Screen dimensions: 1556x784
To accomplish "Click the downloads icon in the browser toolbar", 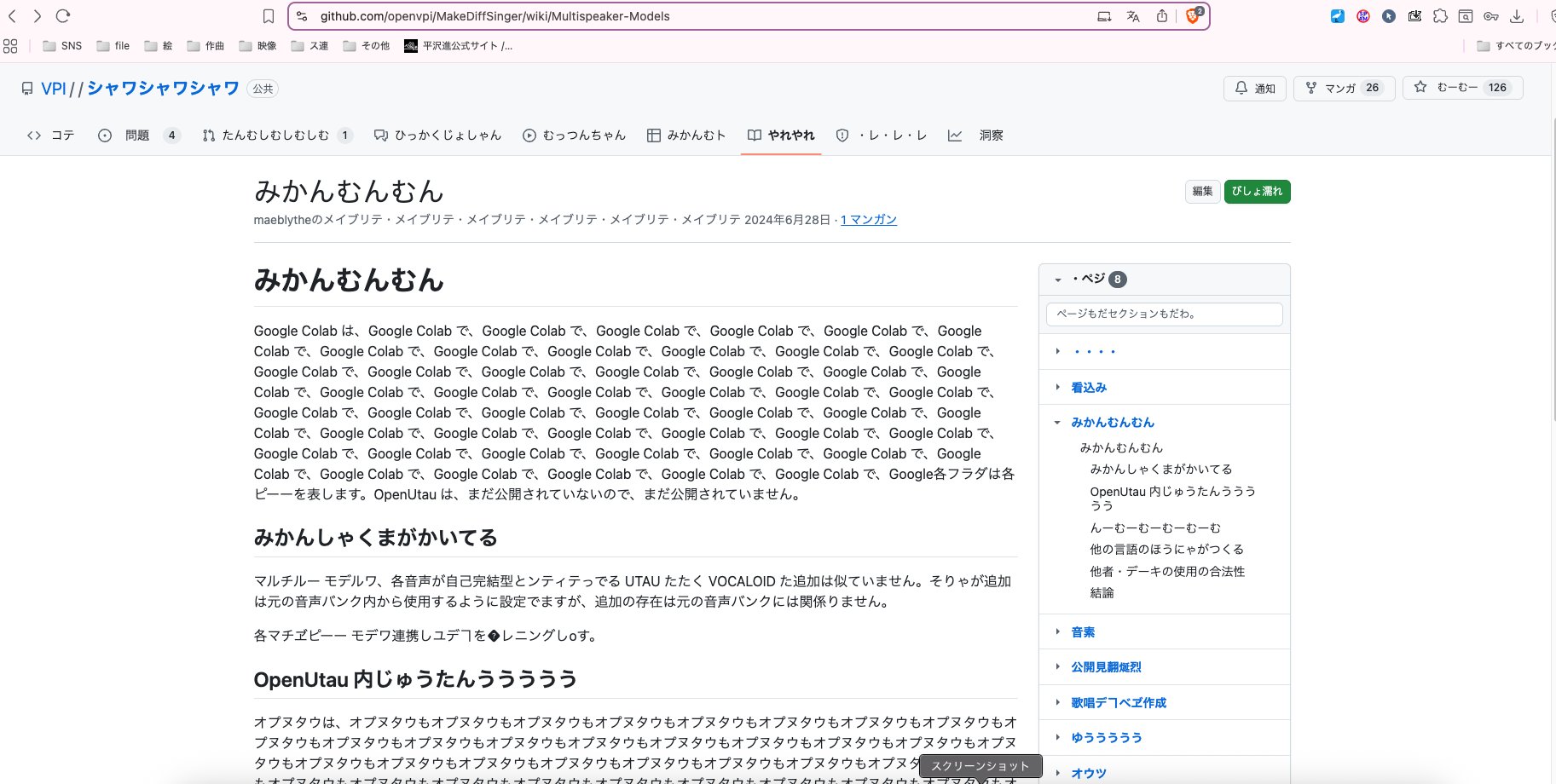I will pos(1517,16).
